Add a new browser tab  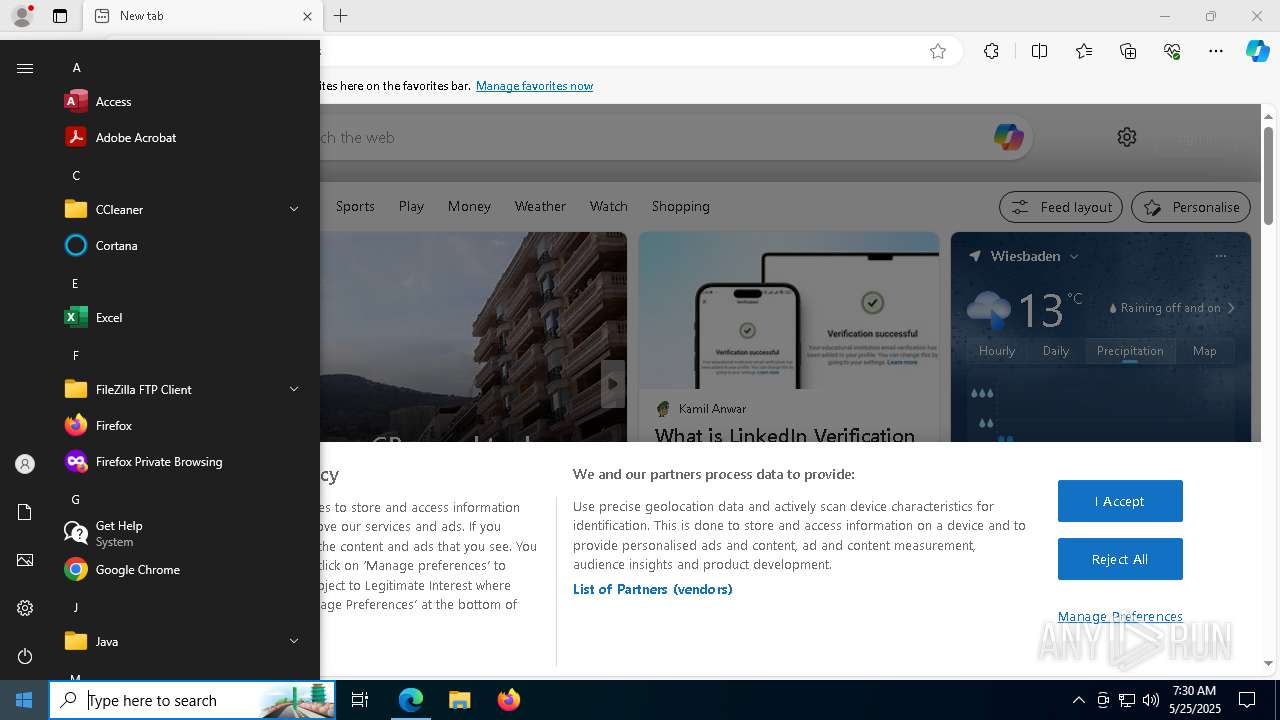(341, 16)
